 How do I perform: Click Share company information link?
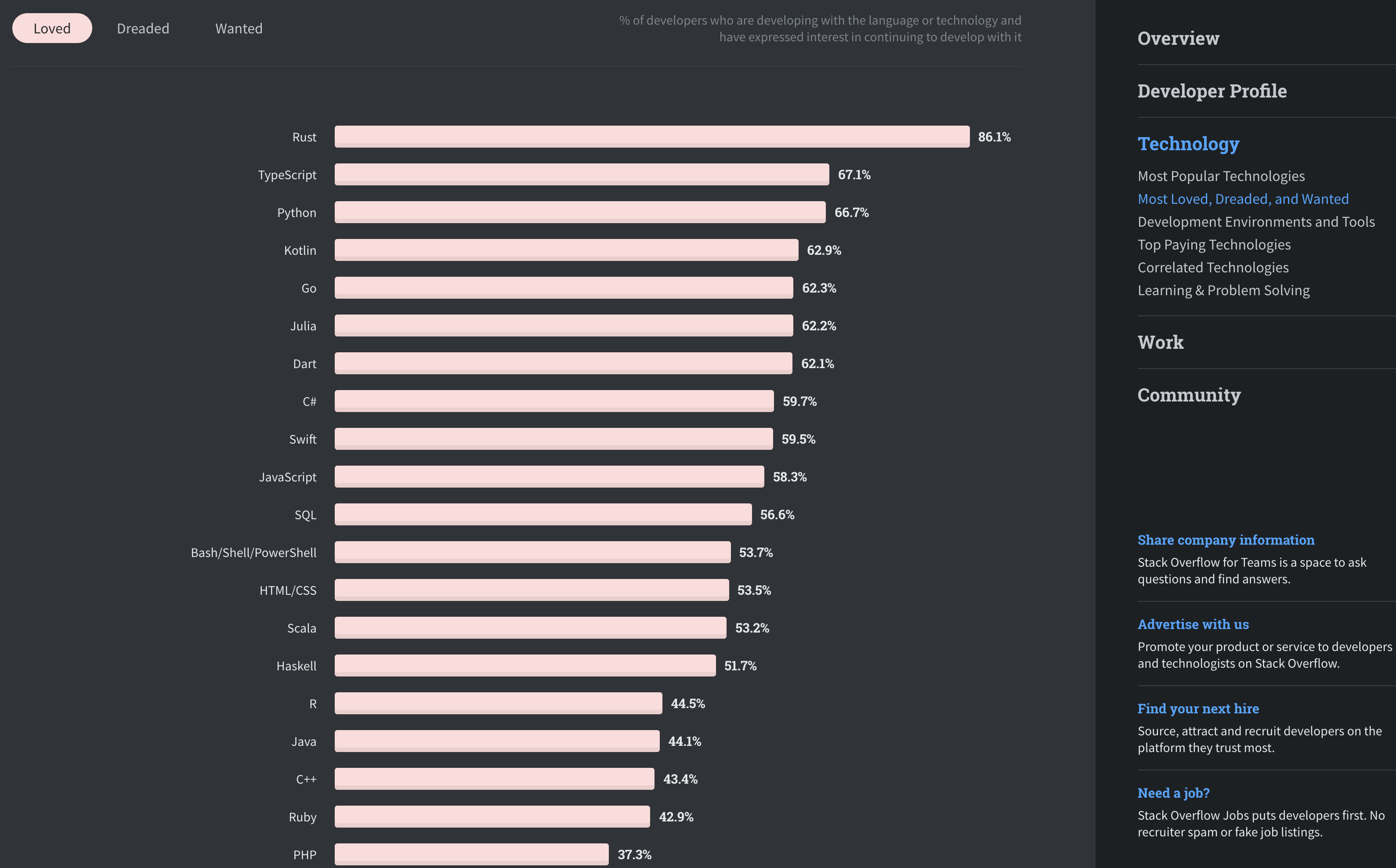pyautogui.click(x=1226, y=539)
